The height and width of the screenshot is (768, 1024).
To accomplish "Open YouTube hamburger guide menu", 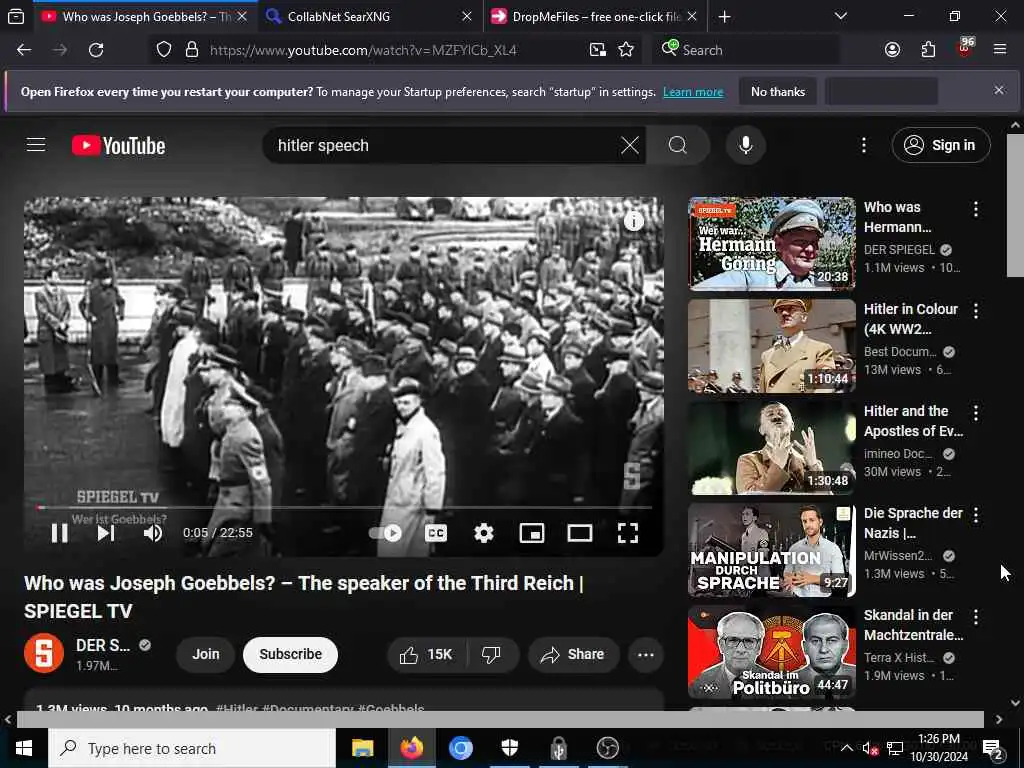I will click(x=36, y=144).
